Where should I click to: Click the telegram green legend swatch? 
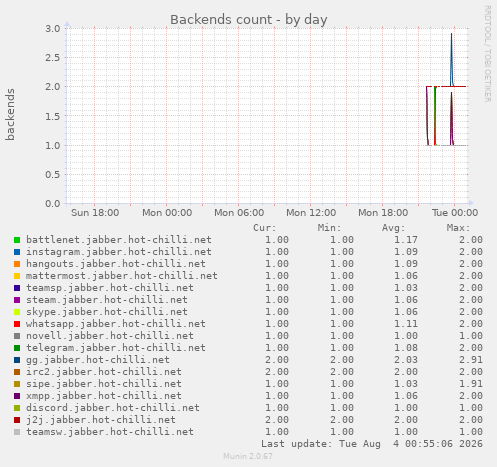coord(17,348)
